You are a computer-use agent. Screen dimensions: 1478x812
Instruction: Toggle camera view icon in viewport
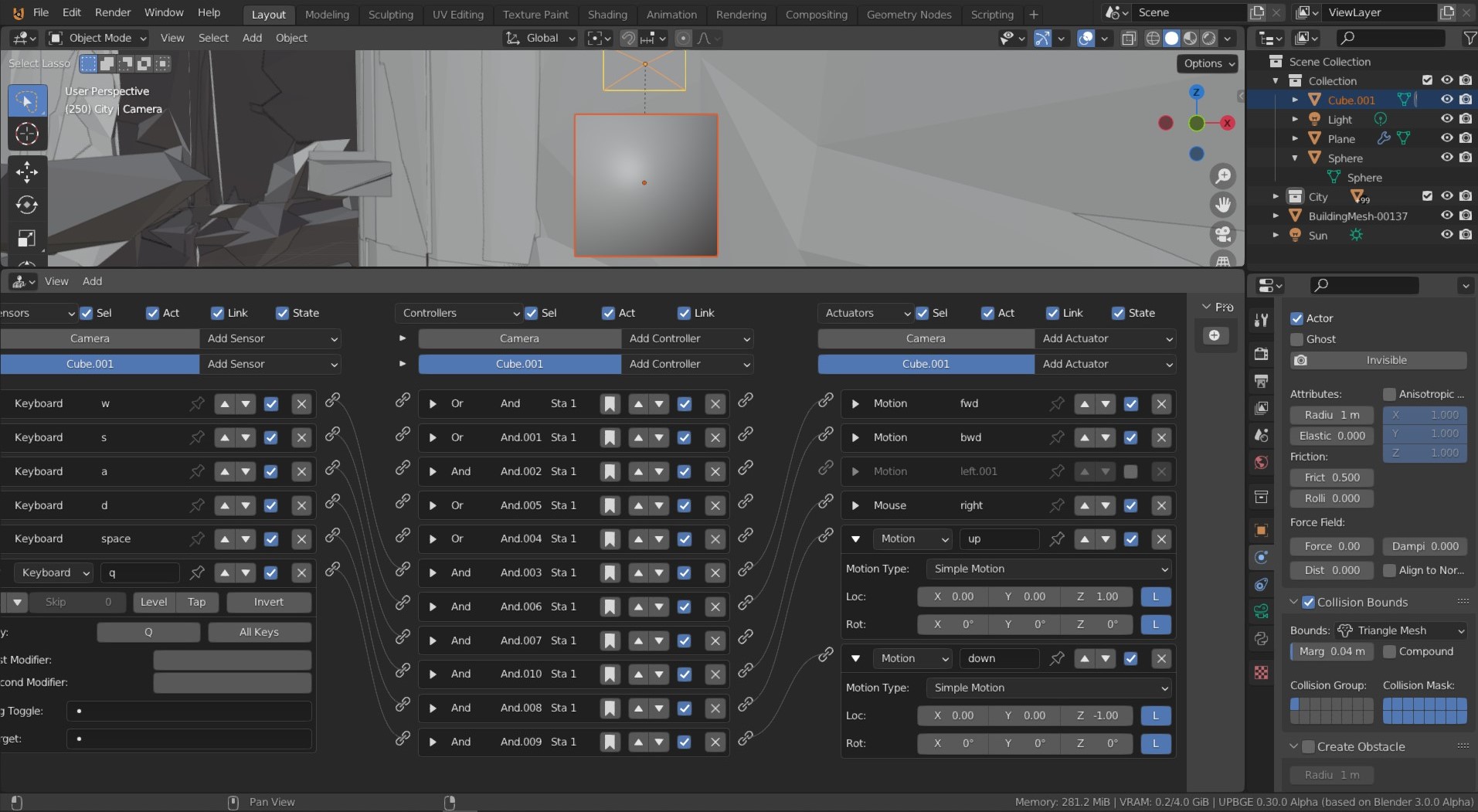(x=1222, y=233)
